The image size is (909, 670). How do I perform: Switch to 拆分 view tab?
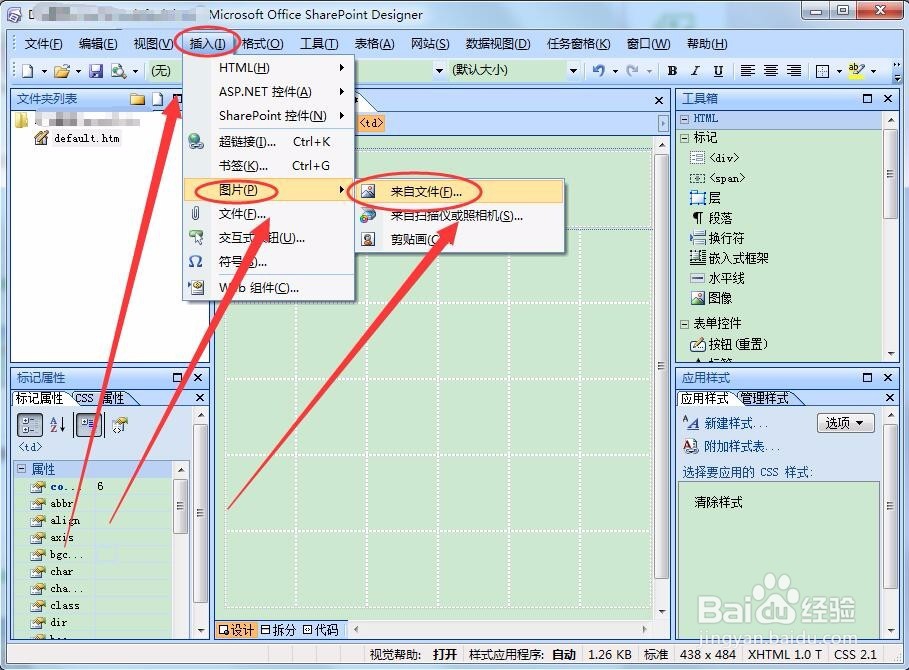coord(278,630)
